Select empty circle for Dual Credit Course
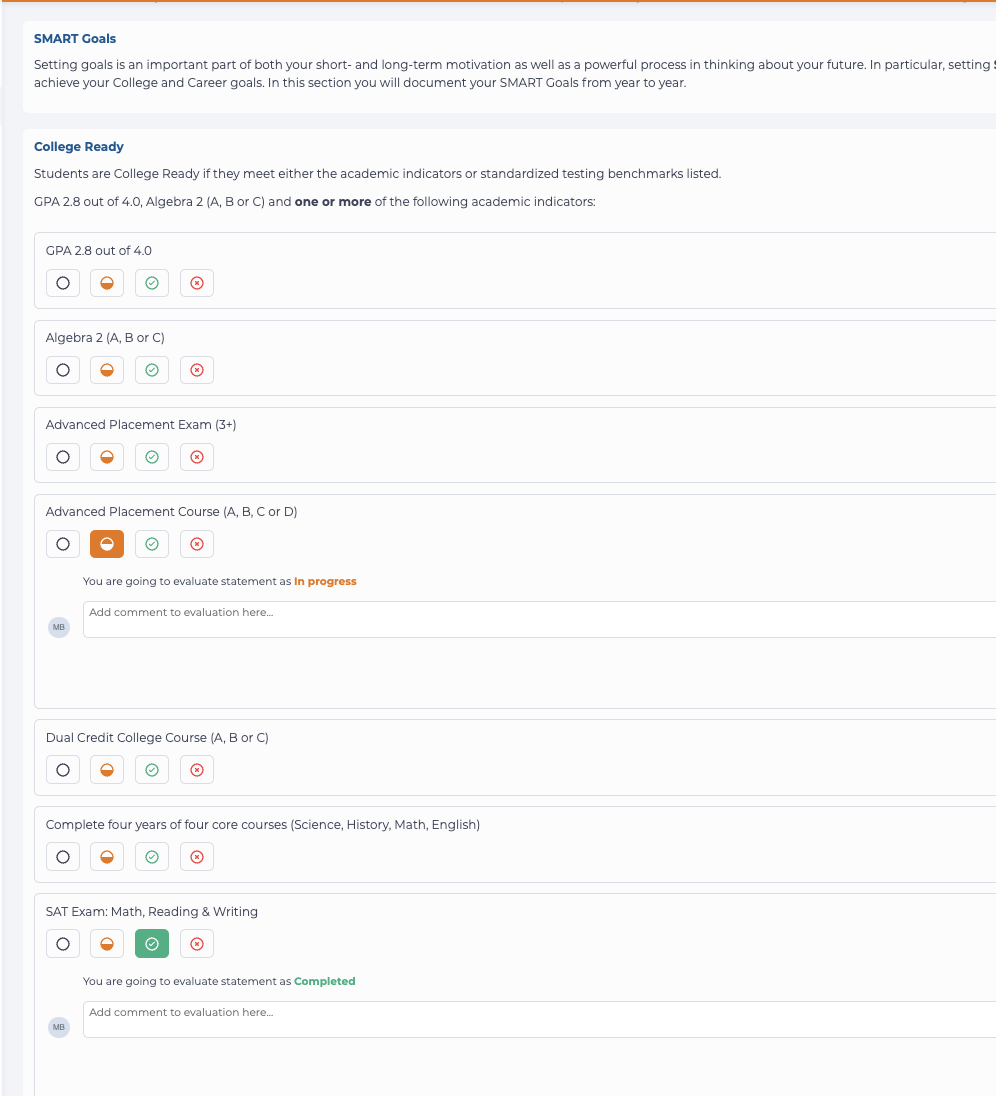This screenshot has width=996, height=1096. [x=63, y=770]
